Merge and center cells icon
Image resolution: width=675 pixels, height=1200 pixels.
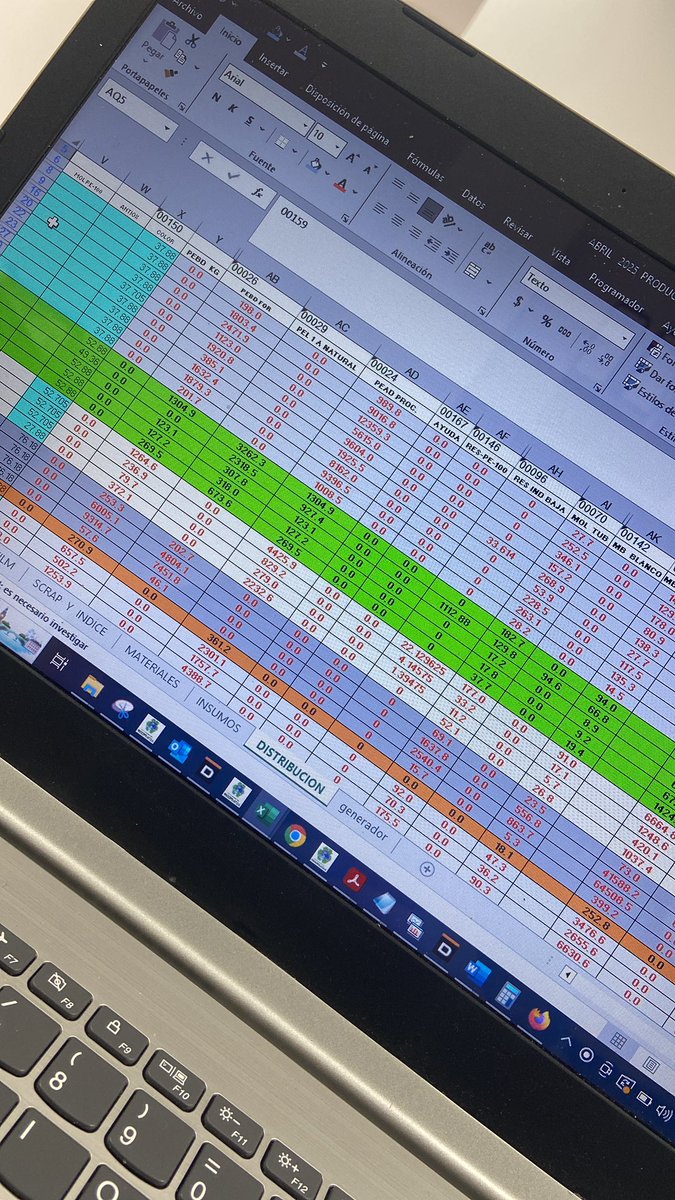[x=472, y=271]
